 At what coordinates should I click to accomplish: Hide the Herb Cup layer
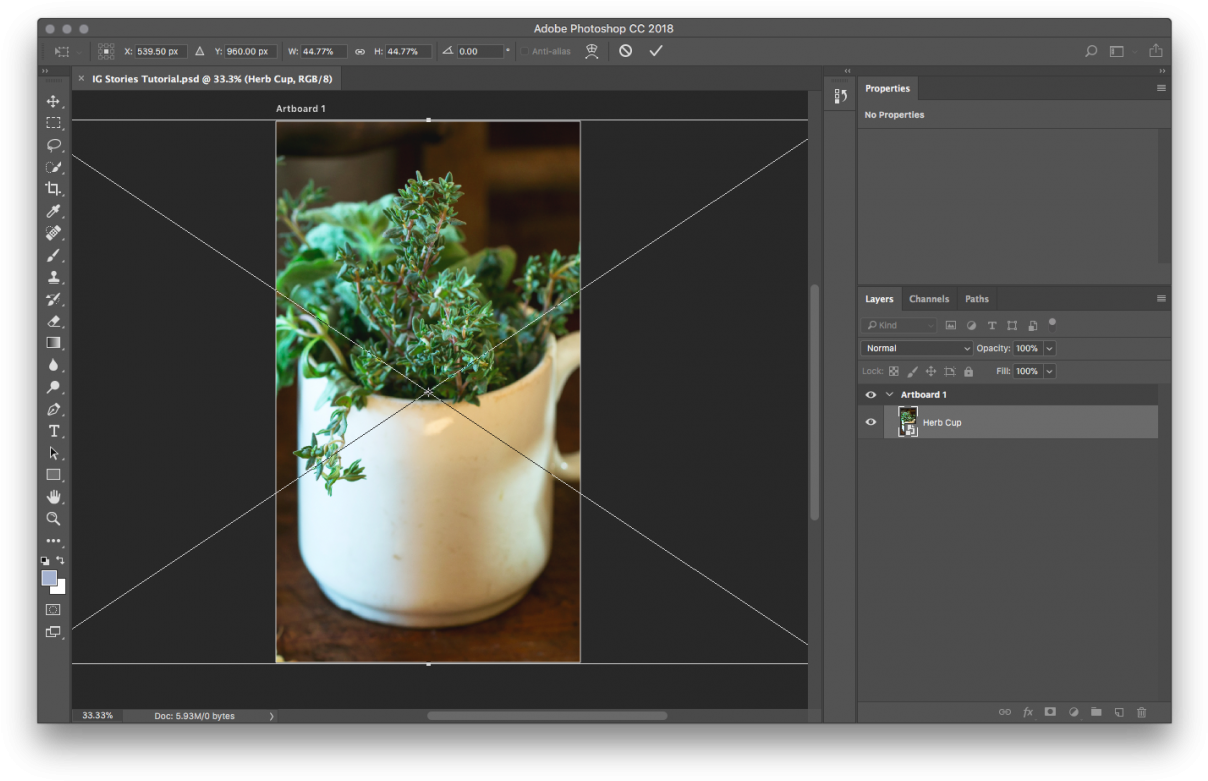pyautogui.click(x=870, y=422)
